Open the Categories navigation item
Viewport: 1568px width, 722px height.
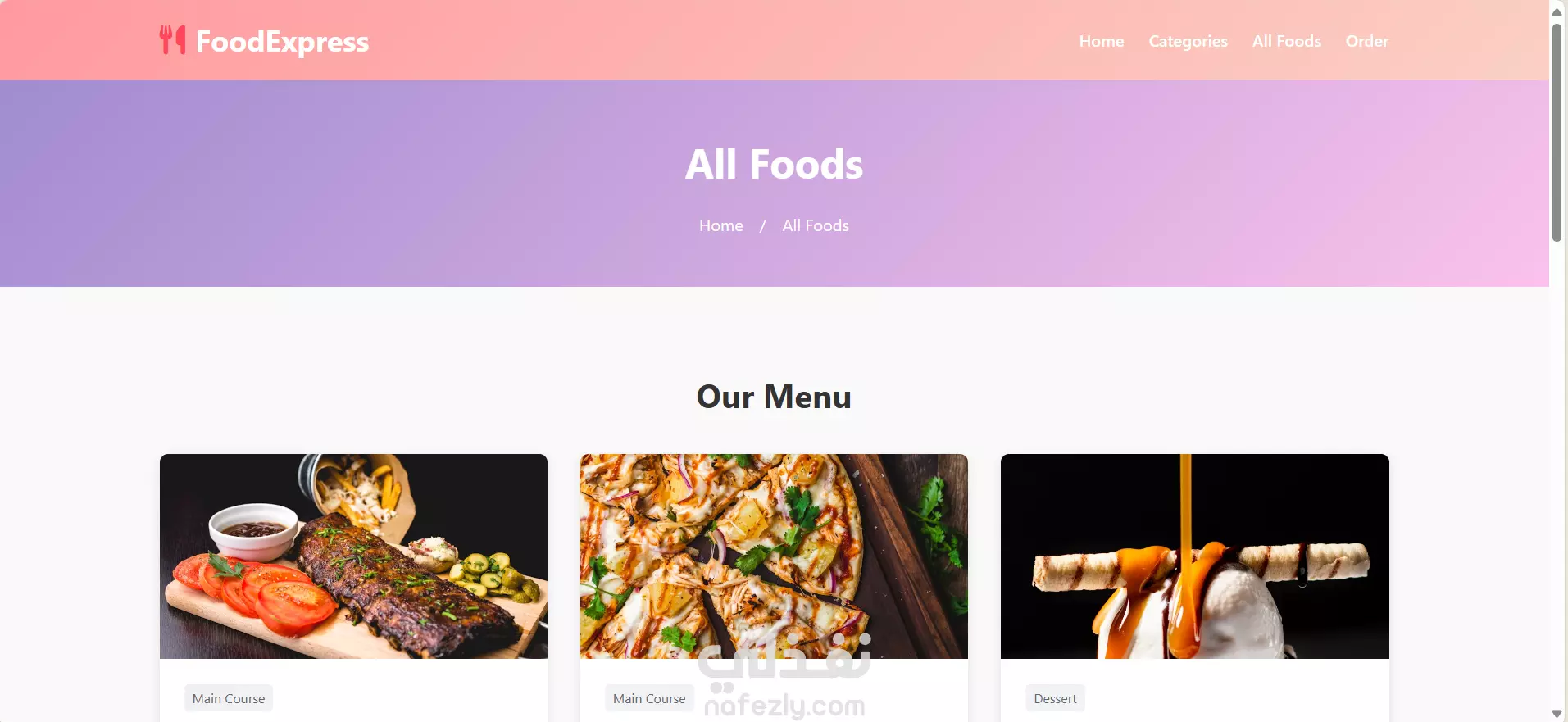[x=1188, y=41]
